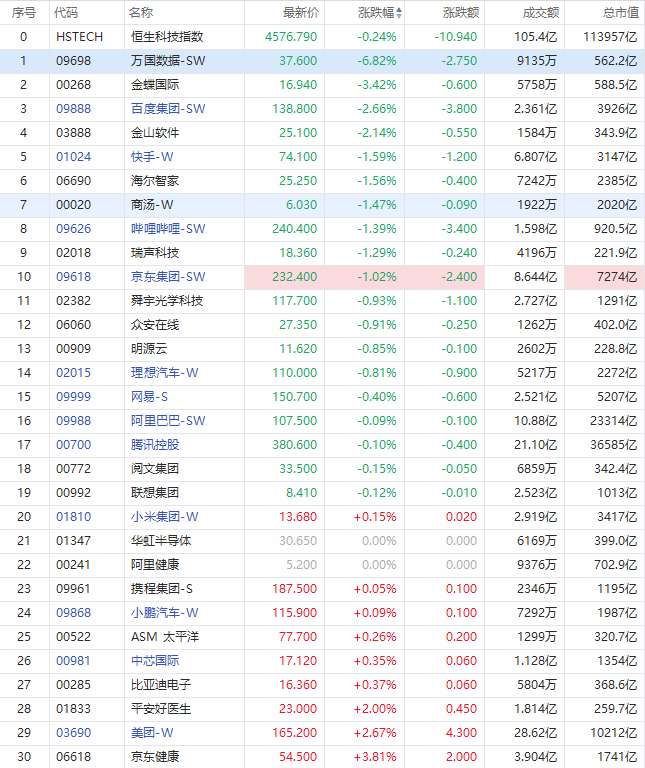Click the 代码 column header
The image size is (645, 768).
click(x=66, y=13)
